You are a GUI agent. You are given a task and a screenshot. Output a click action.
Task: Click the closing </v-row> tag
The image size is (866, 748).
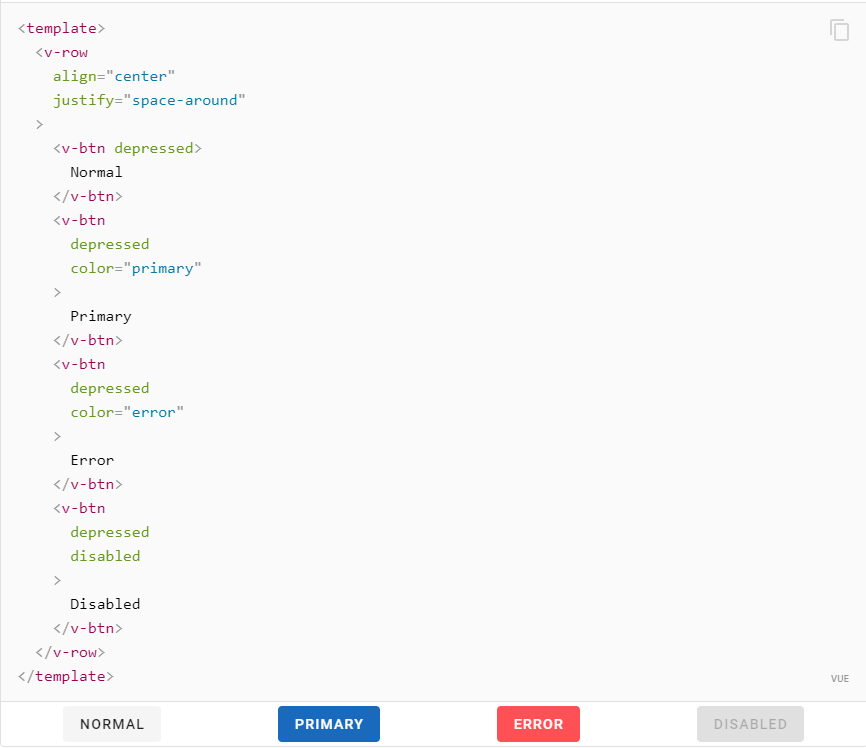point(70,652)
